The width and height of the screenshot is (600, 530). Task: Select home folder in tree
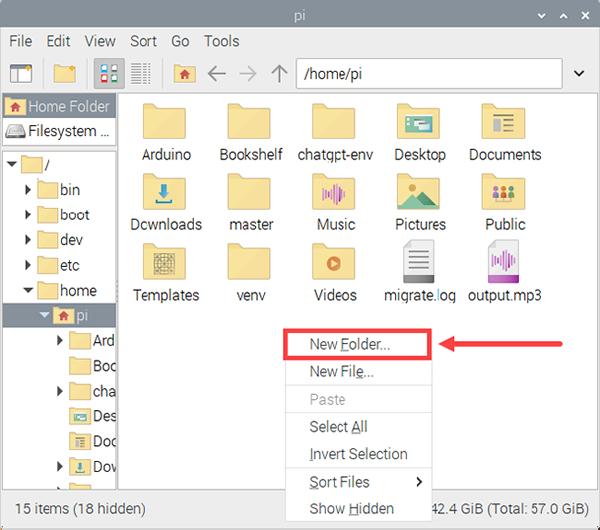pyautogui.click(x=67, y=290)
